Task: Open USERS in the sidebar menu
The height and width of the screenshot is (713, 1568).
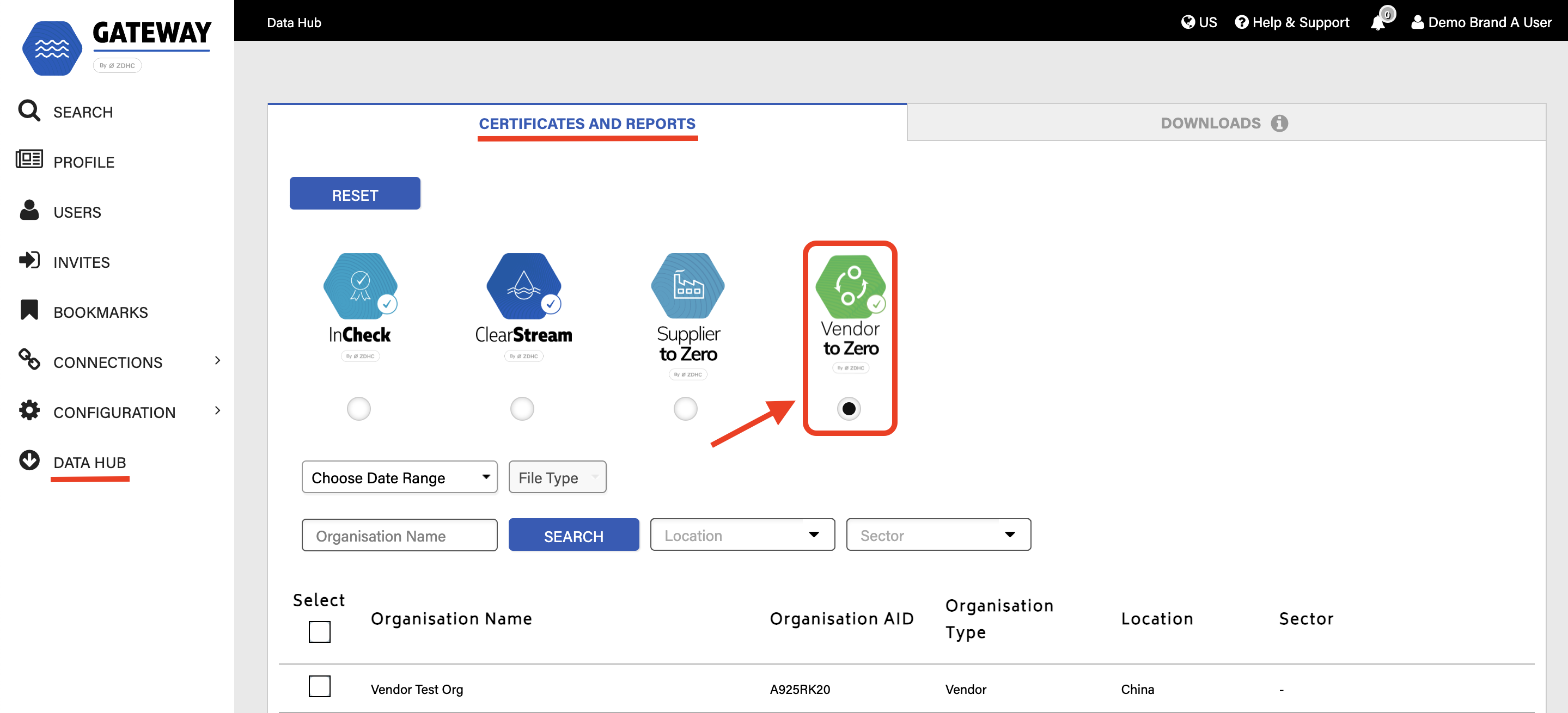Action: (x=77, y=212)
